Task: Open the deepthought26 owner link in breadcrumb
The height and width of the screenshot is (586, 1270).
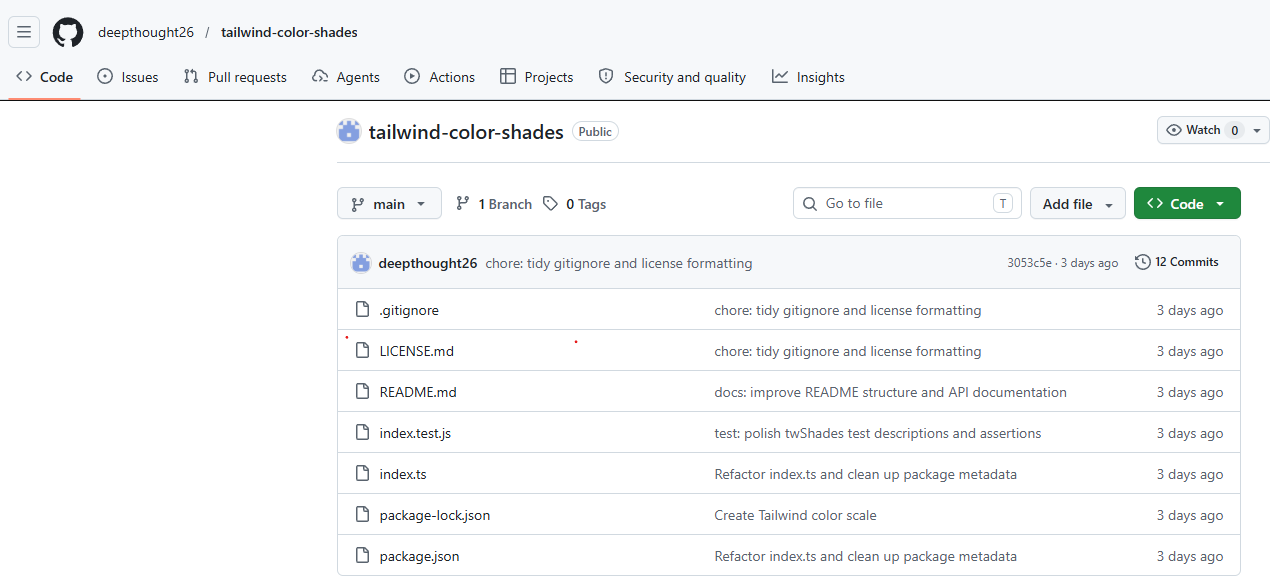Action: 146,32
